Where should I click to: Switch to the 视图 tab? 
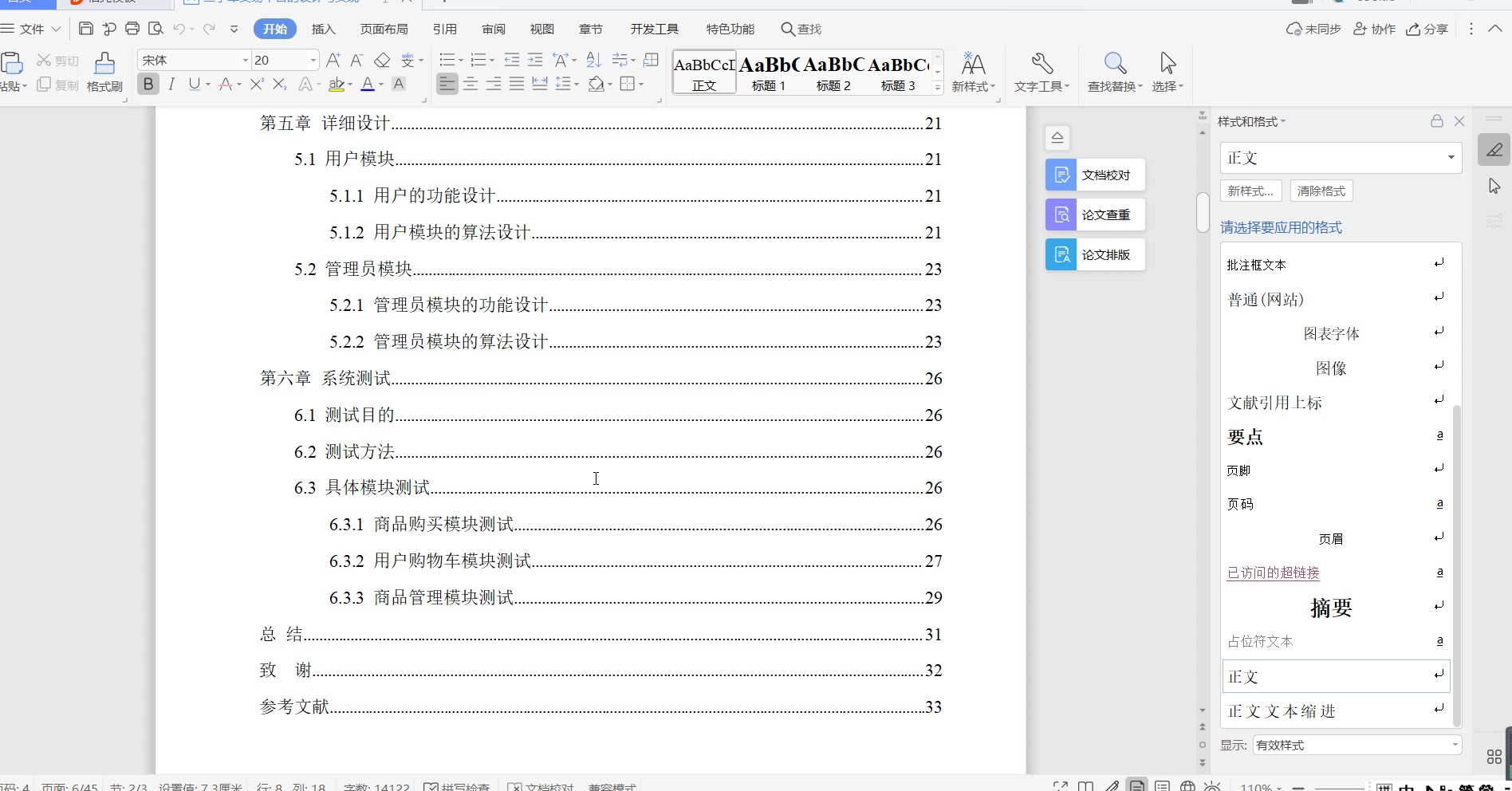542,29
